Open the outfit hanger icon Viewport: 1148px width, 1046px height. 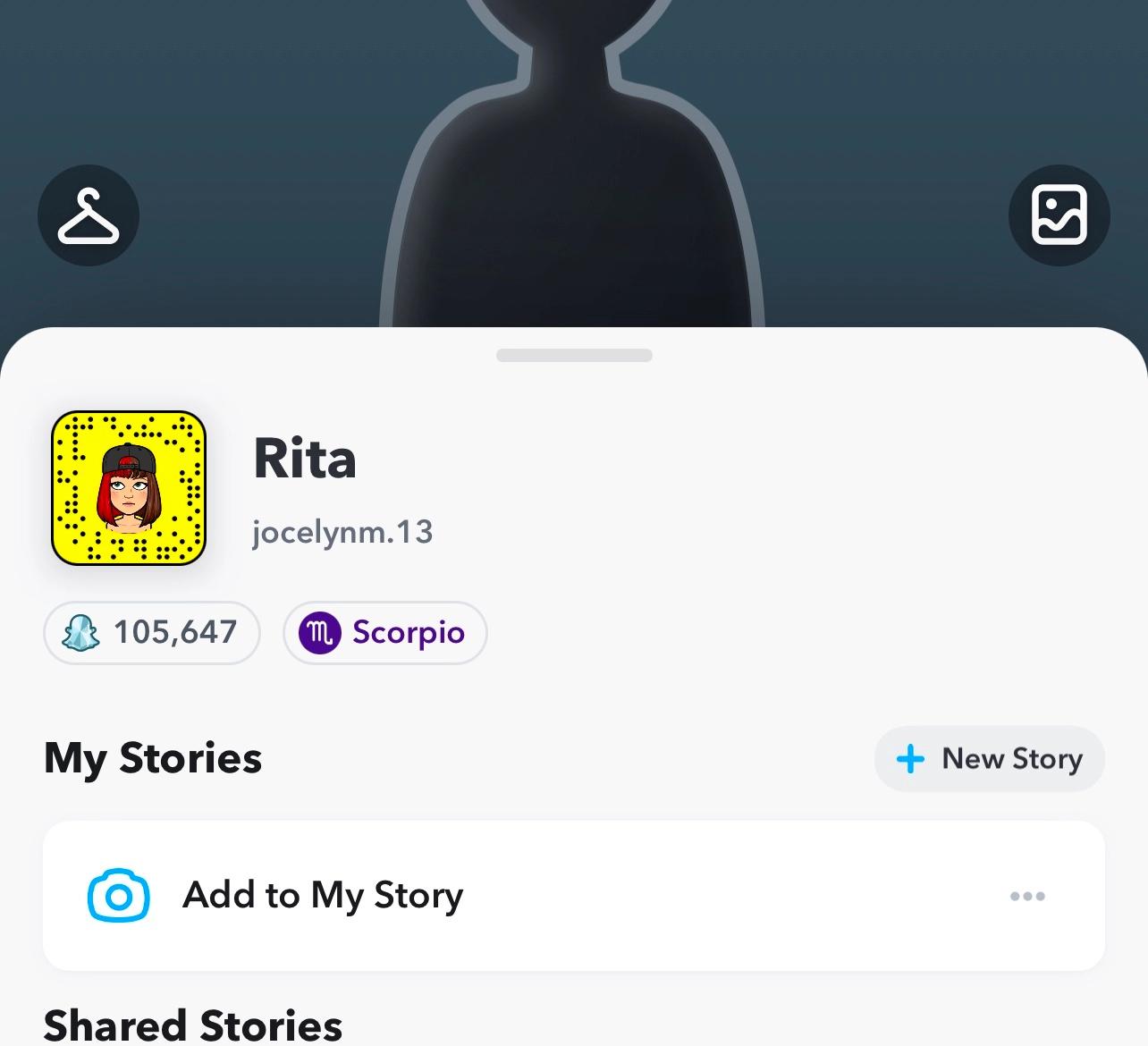89,215
